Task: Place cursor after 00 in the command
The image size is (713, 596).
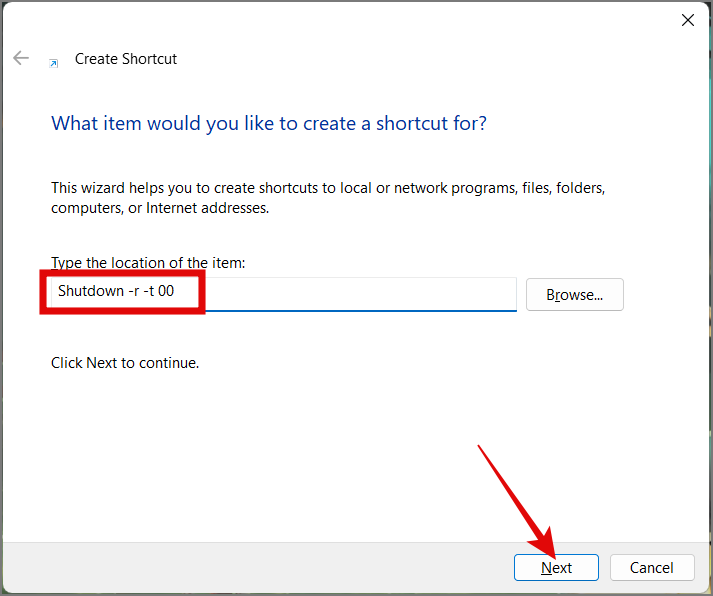Action: tap(177, 293)
